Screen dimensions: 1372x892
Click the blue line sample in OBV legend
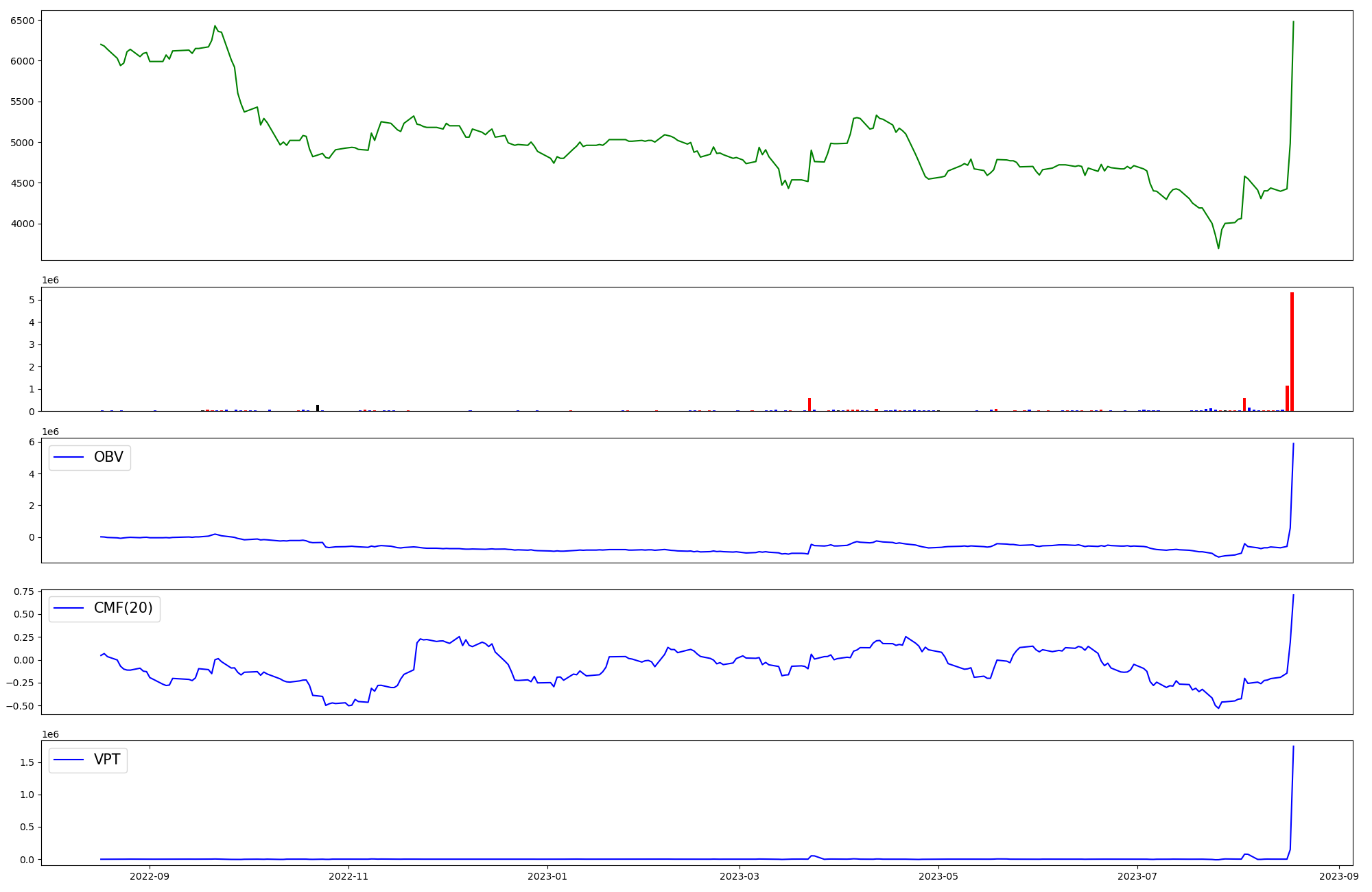click(69, 458)
